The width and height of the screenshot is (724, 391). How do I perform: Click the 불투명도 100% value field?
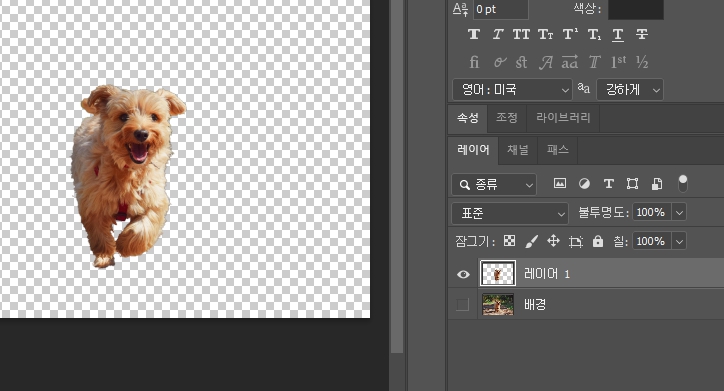pyautogui.click(x=652, y=213)
